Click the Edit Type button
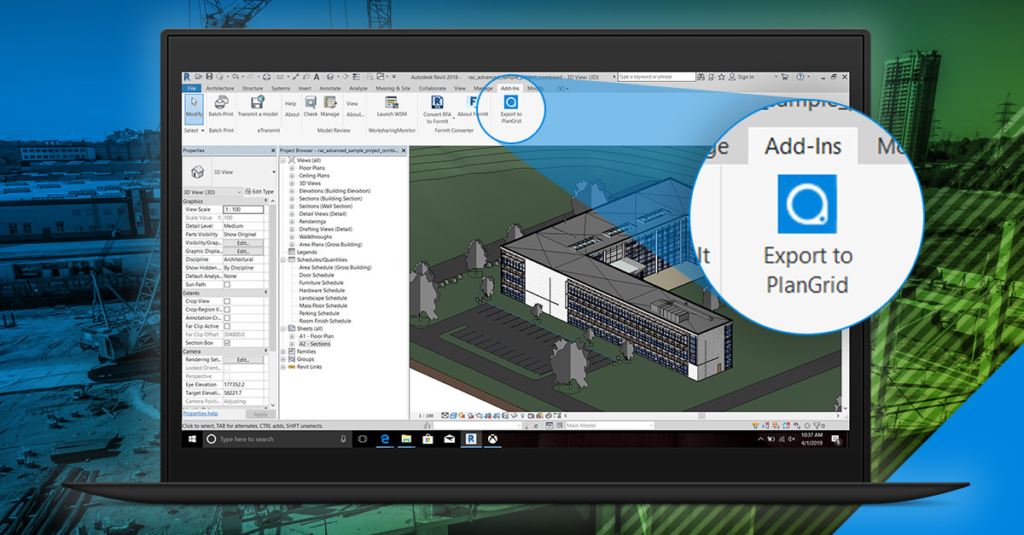1024x535 pixels. pos(258,191)
